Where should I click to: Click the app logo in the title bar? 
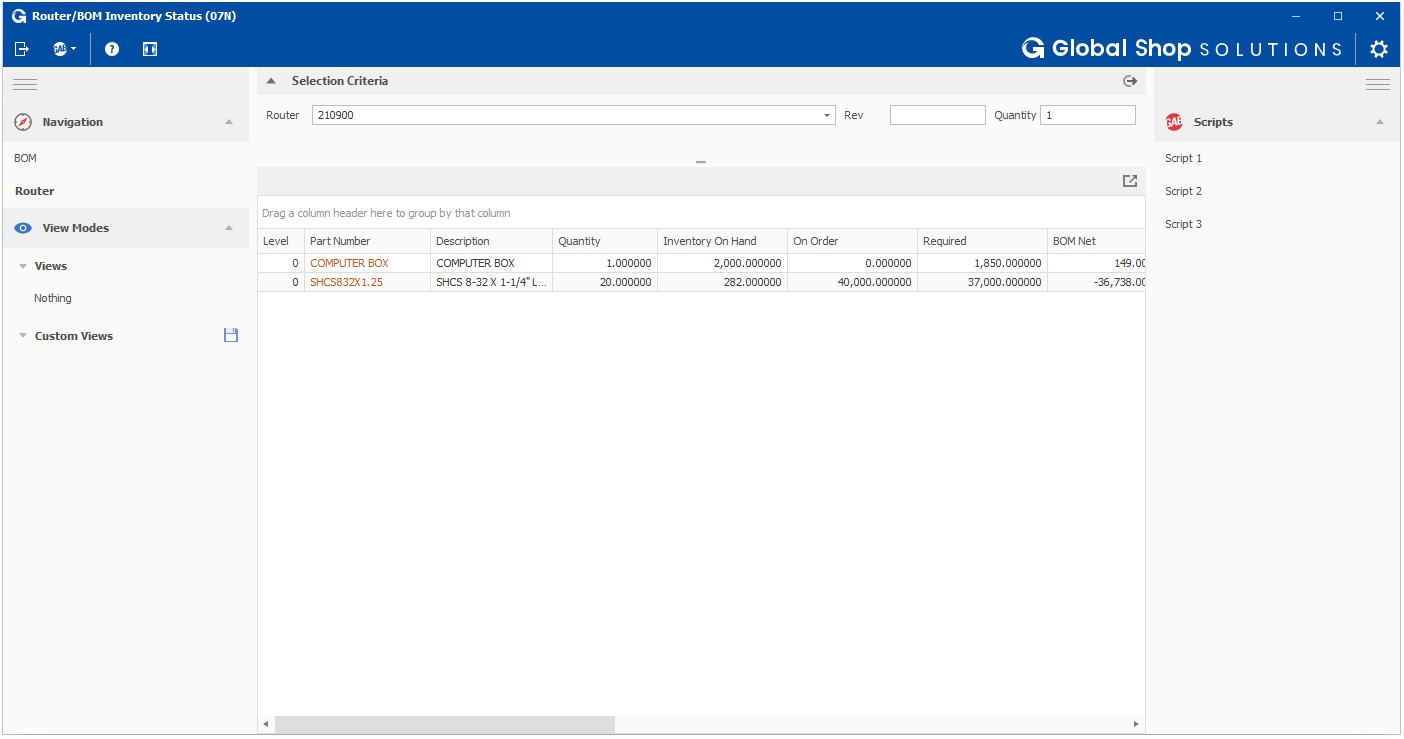click(19, 16)
